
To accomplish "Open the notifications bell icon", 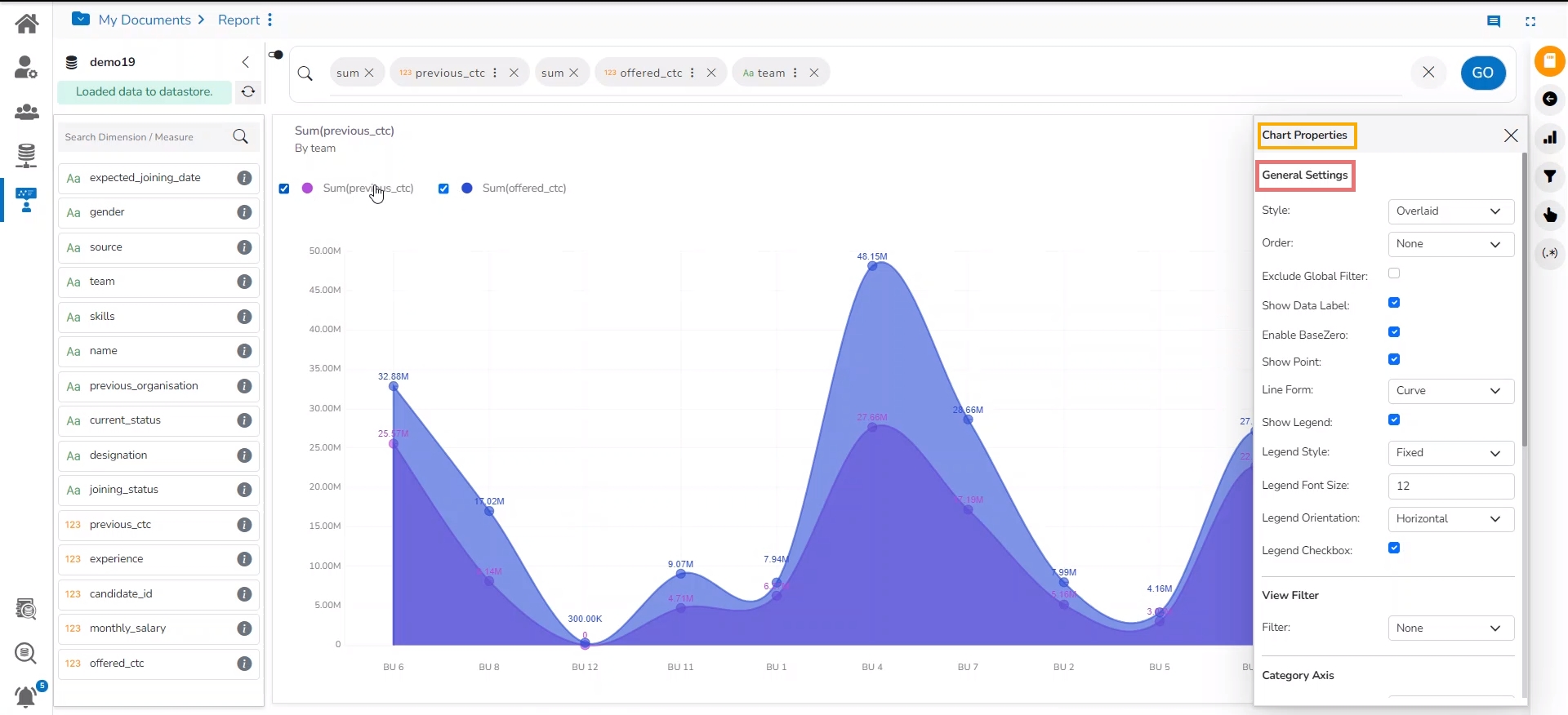I will 26,696.
